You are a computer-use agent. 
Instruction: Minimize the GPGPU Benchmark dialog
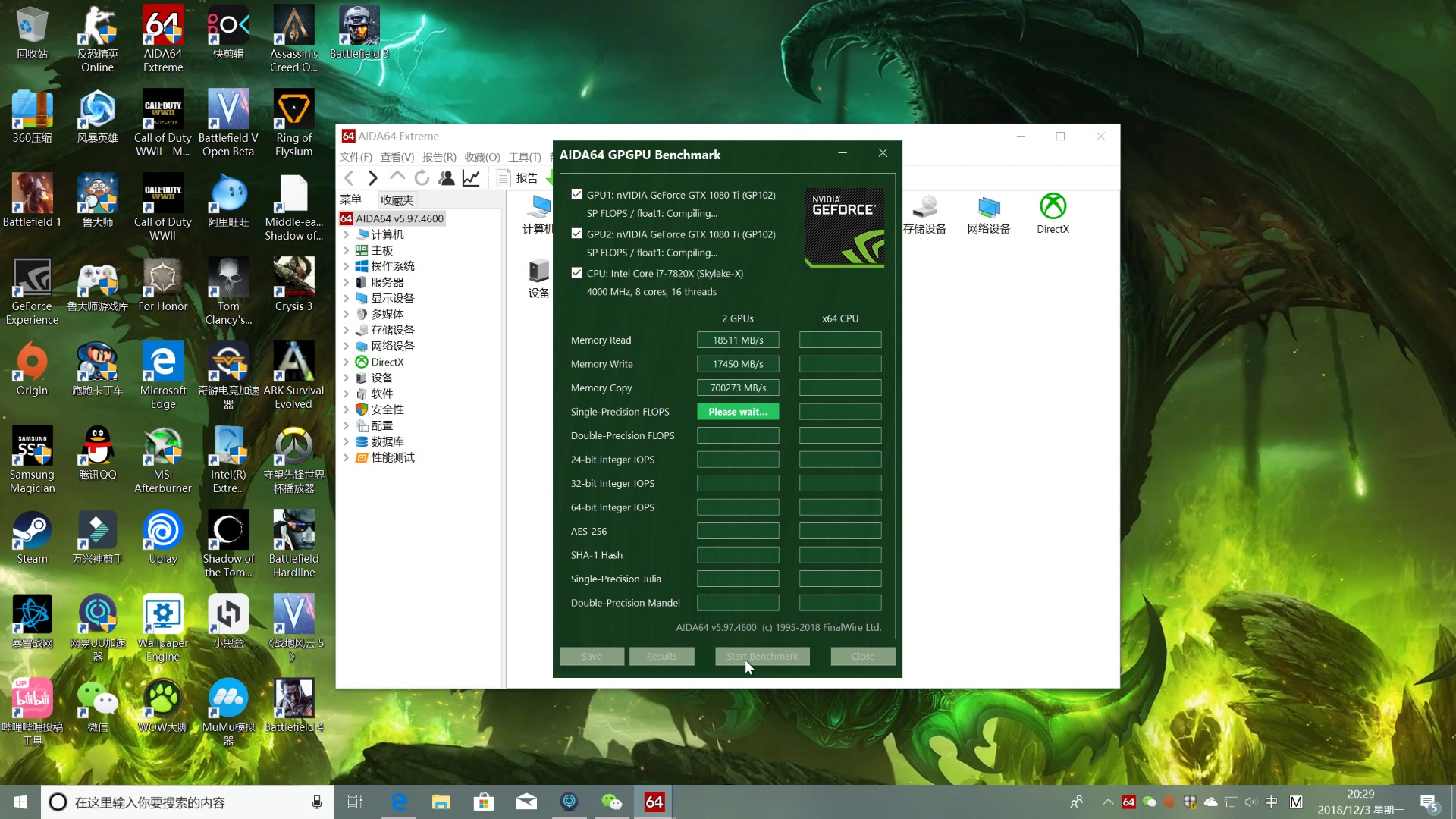[843, 153]
